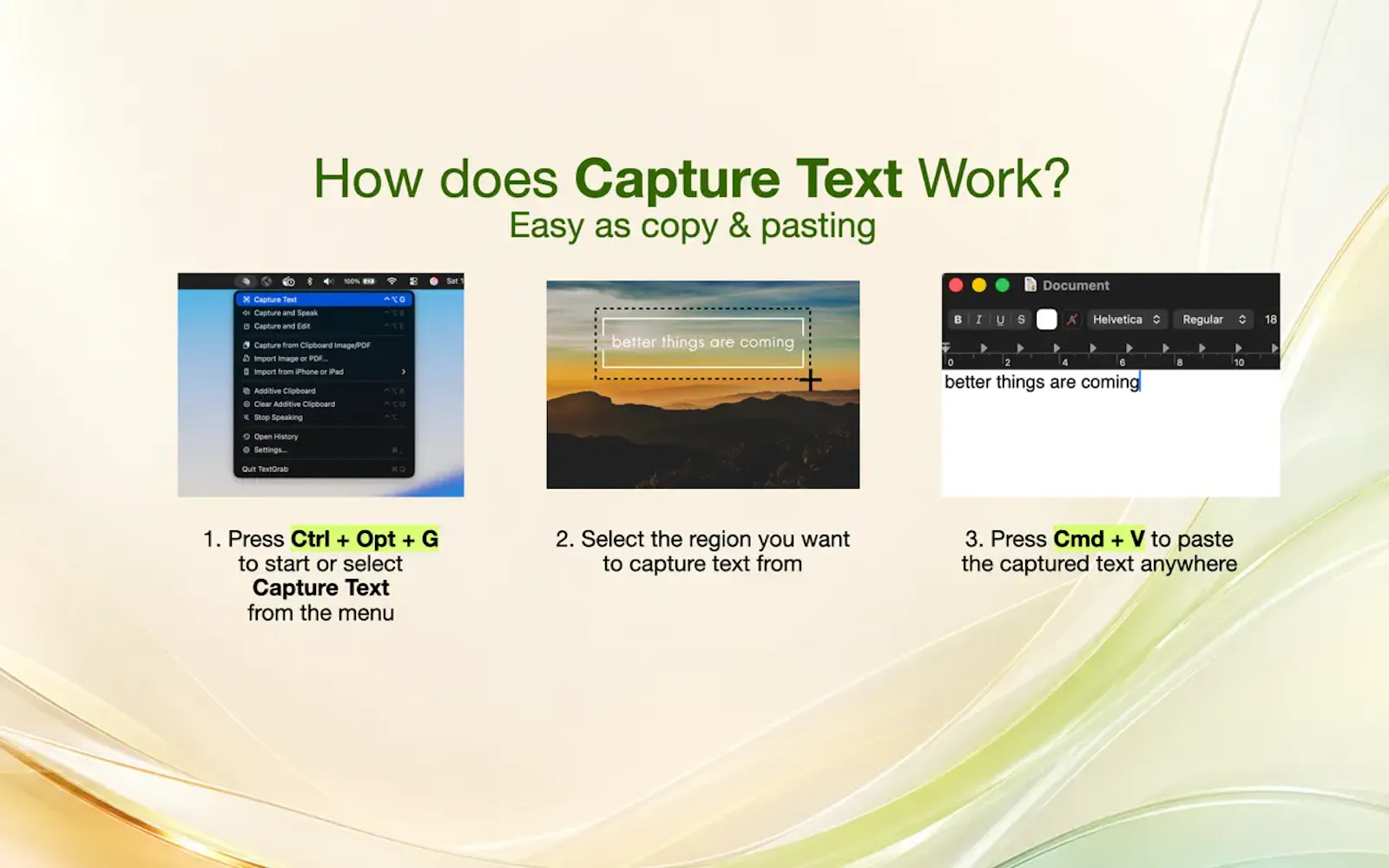Click the Document window title
The height and width of the screenshot is (868, 1389).
click(1076, 286)
